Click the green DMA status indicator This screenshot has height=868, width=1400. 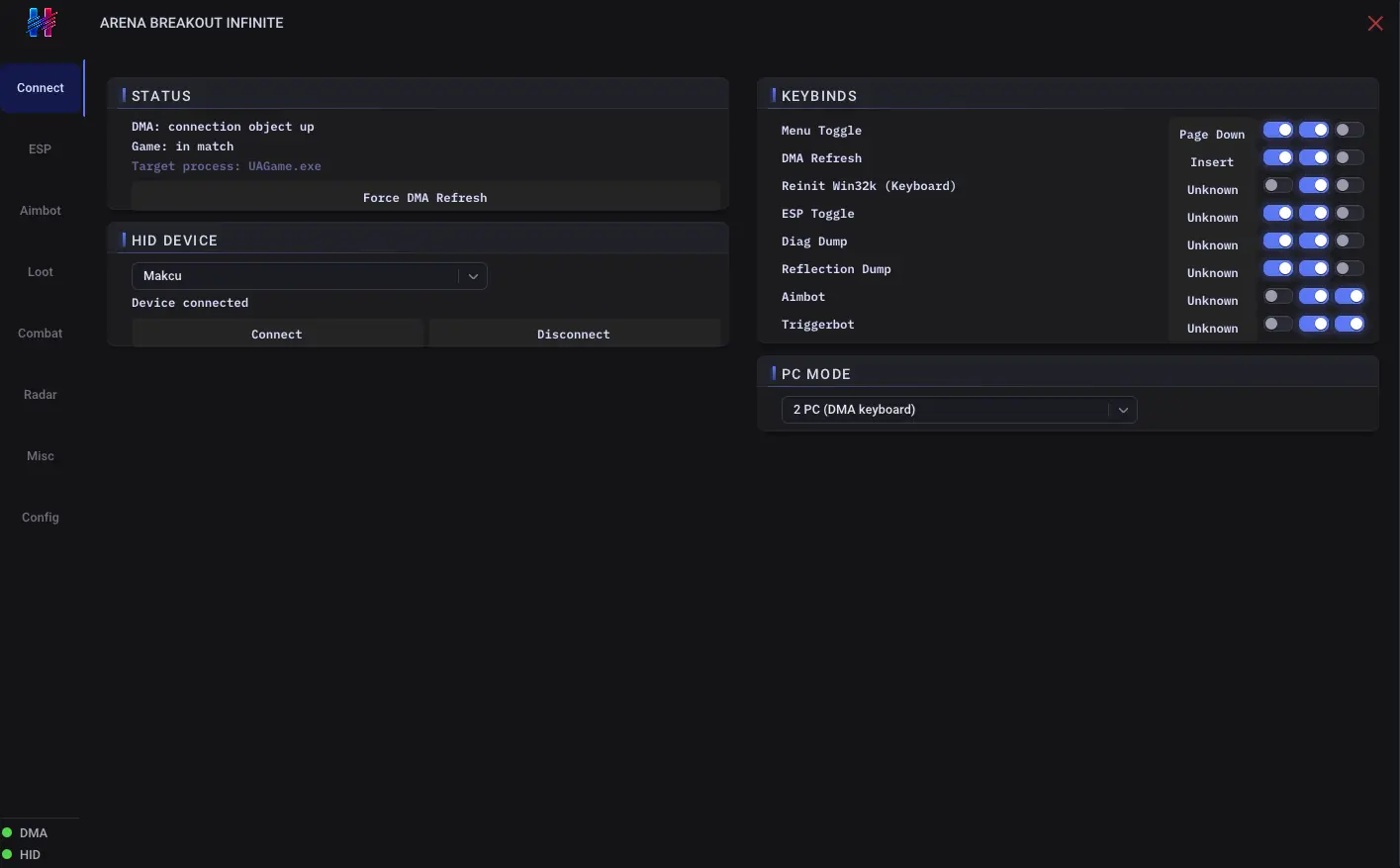point(8,833)
